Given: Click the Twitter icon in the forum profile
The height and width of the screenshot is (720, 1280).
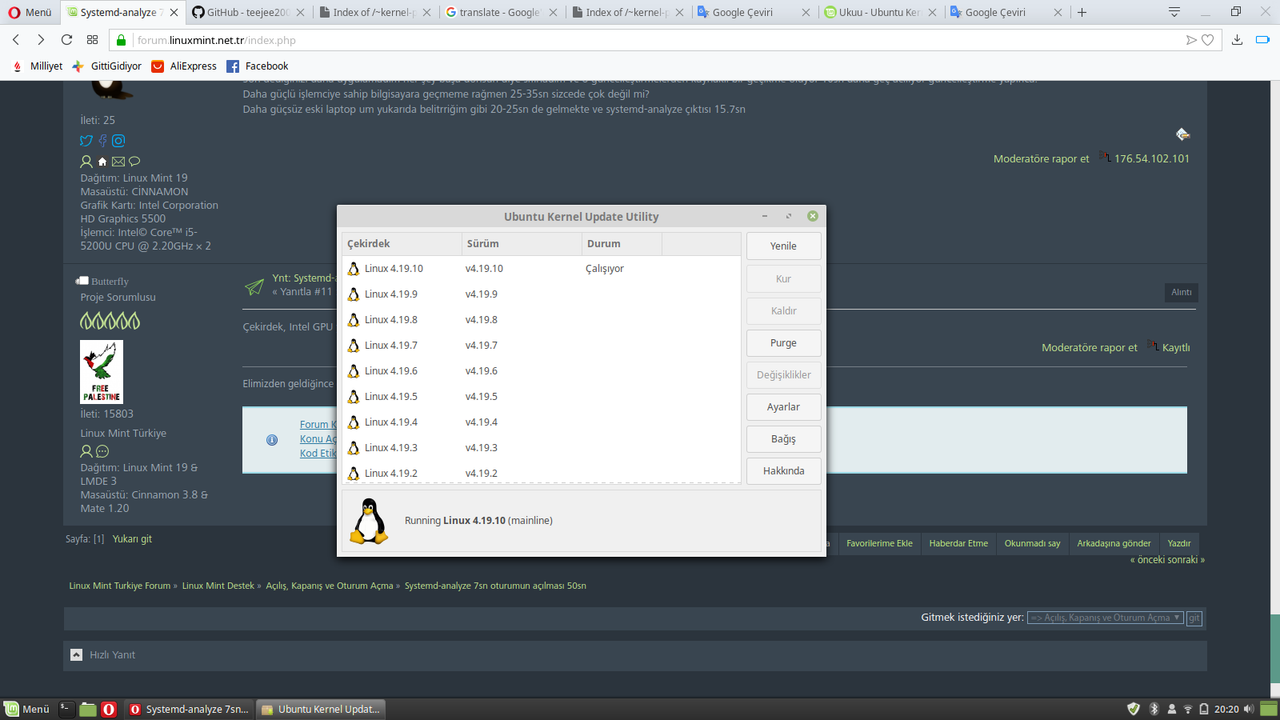Looking at the screenshot, I should point(86,141).
